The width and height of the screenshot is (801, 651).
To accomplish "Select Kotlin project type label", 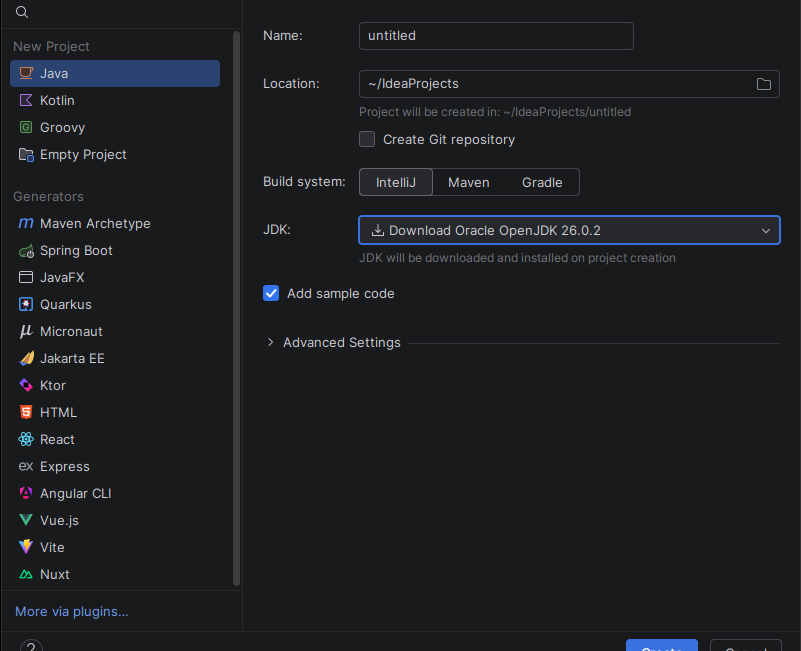I will click(x=57, y=101).
